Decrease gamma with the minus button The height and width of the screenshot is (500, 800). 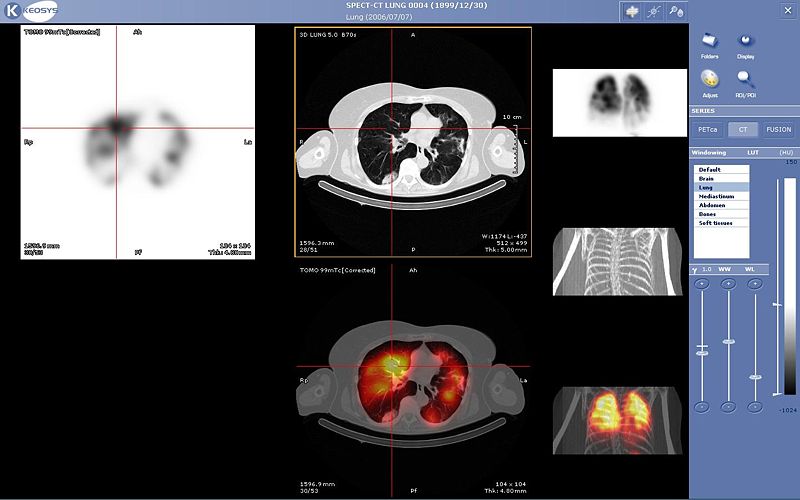coord(702,407)
